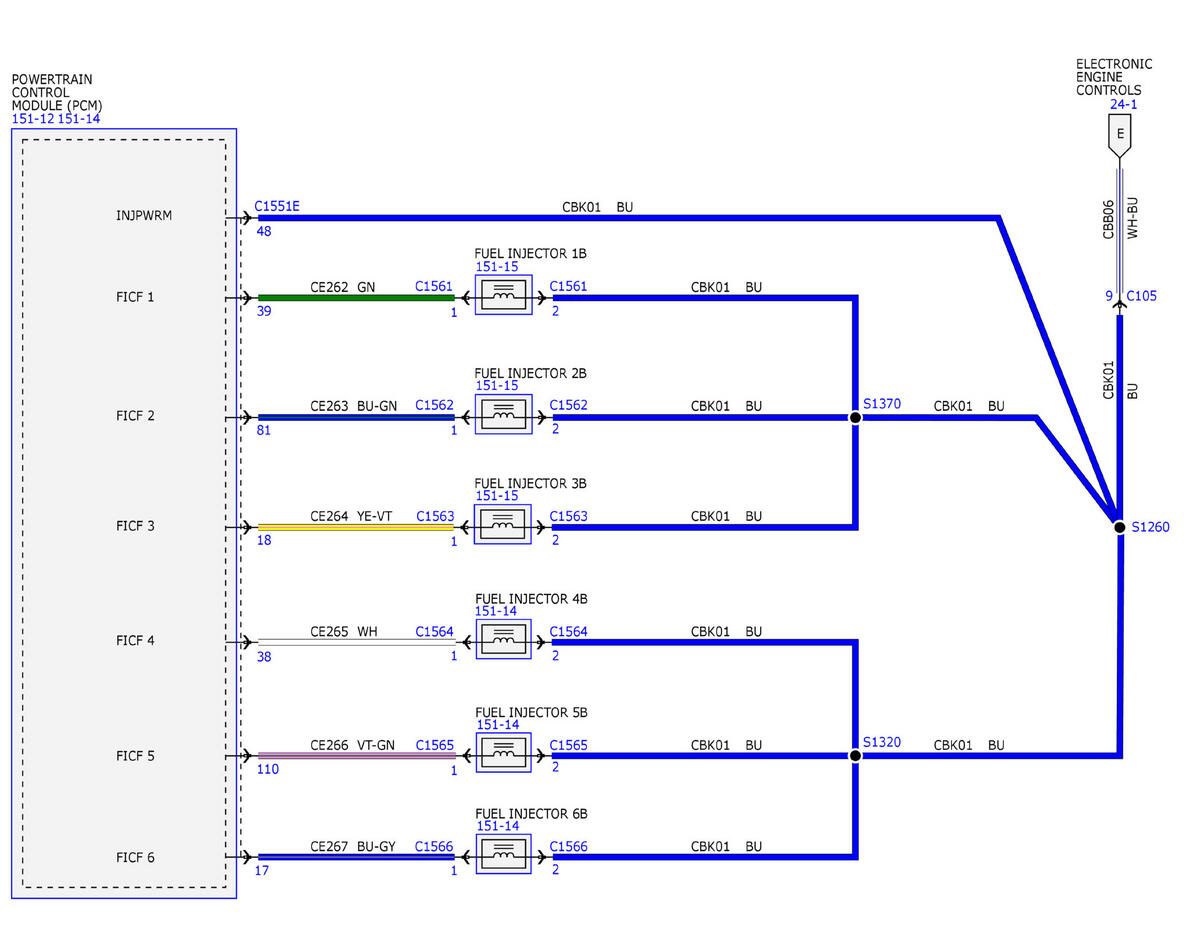Select the Fuel Injector 6B coil symbol
Image resolution: width=1200 pixels, height=927 pixels.
click(x=503, y=854)
